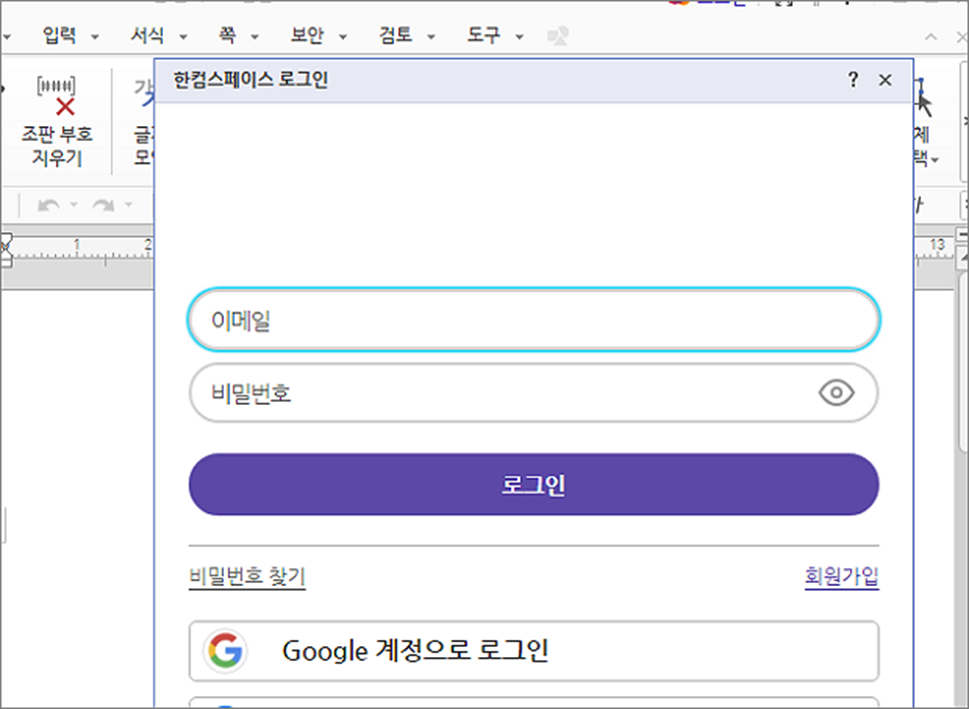Expand dropdown arrow next to 보안
Viewport: 969px width, 709px height.
coord(343,37)
